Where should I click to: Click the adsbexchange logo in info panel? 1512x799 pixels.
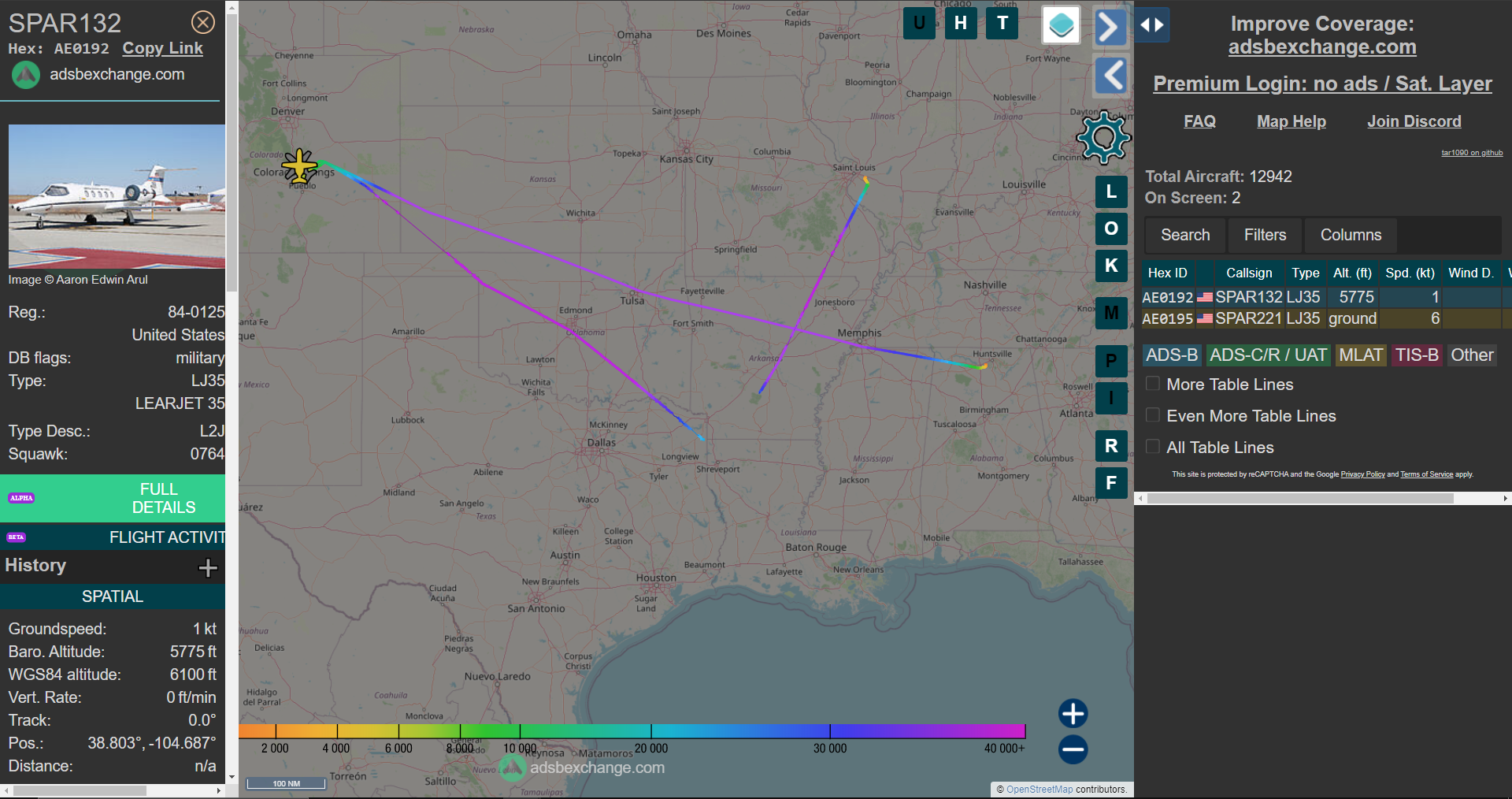[26, 75]
